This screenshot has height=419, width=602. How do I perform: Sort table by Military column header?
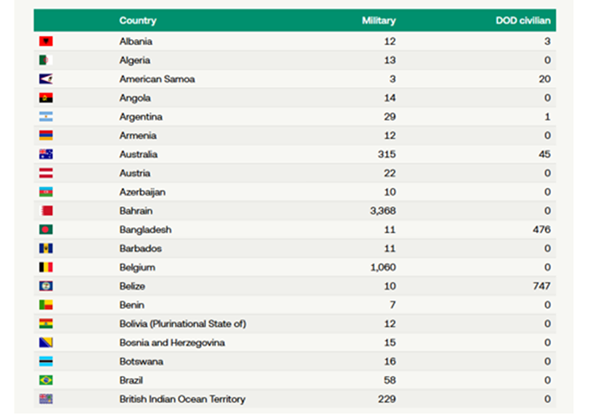pyautogui.click(x=379, y=20)
